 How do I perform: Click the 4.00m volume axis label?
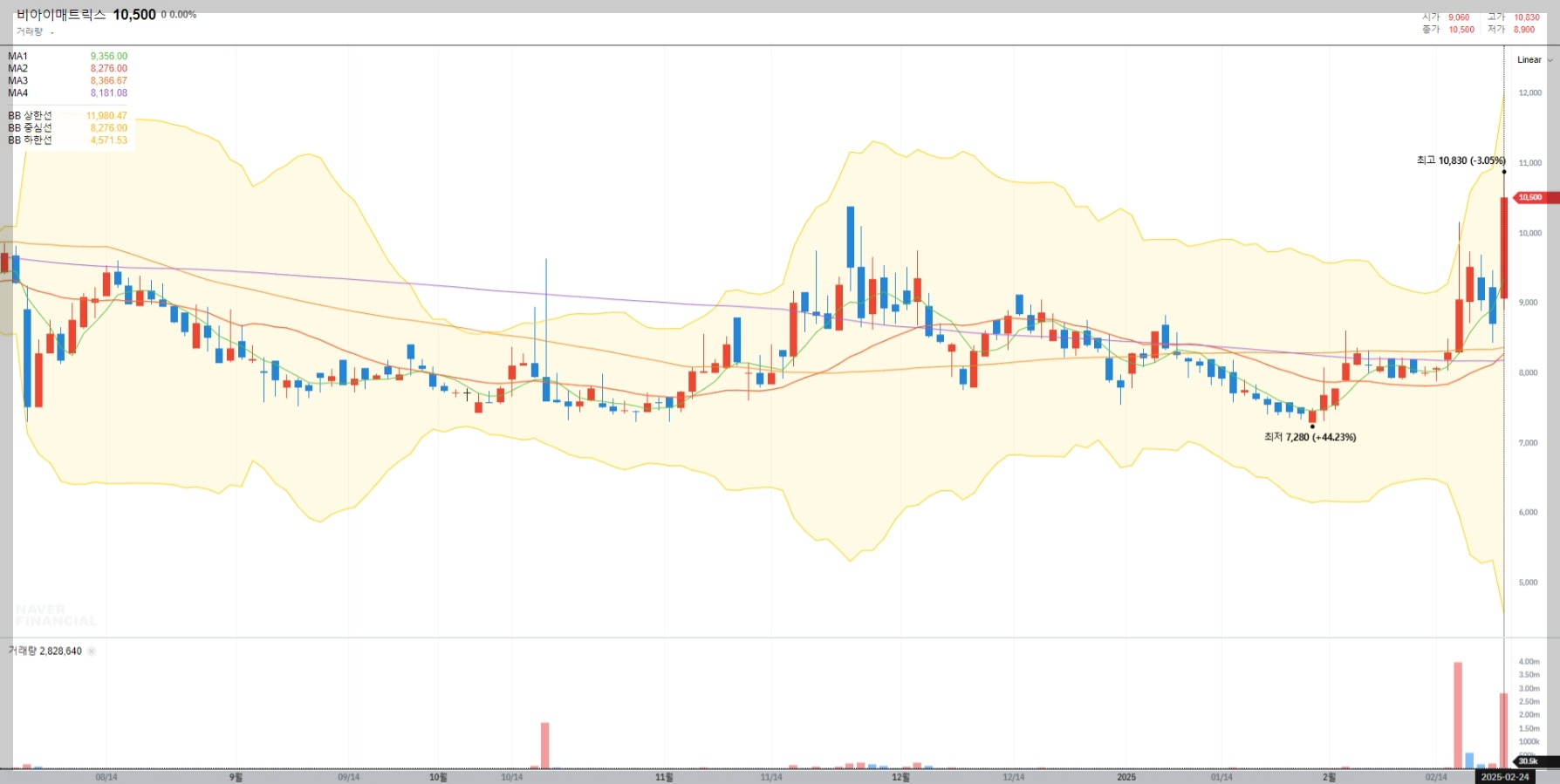coord(1529,662)
